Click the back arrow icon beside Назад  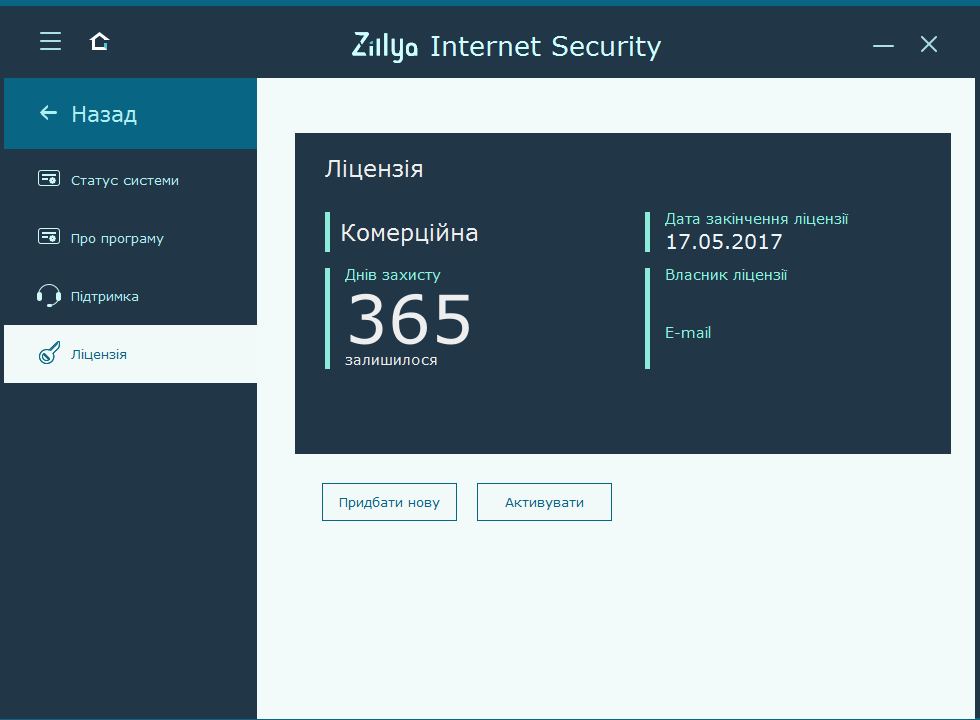click(x=48, y=113)
